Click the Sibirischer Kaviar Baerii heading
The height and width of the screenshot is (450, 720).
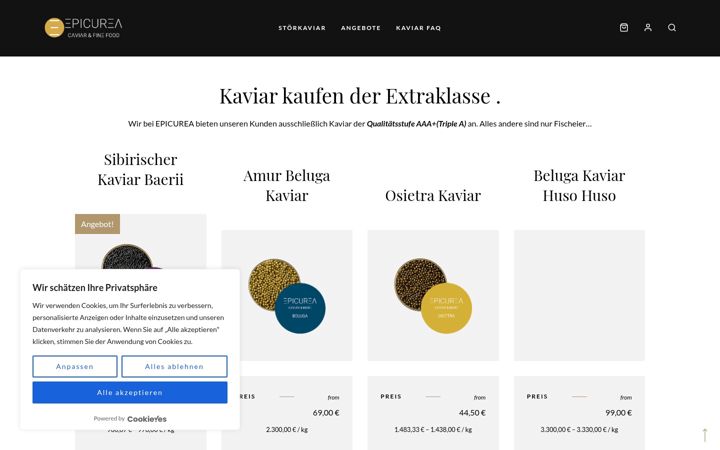141,169
